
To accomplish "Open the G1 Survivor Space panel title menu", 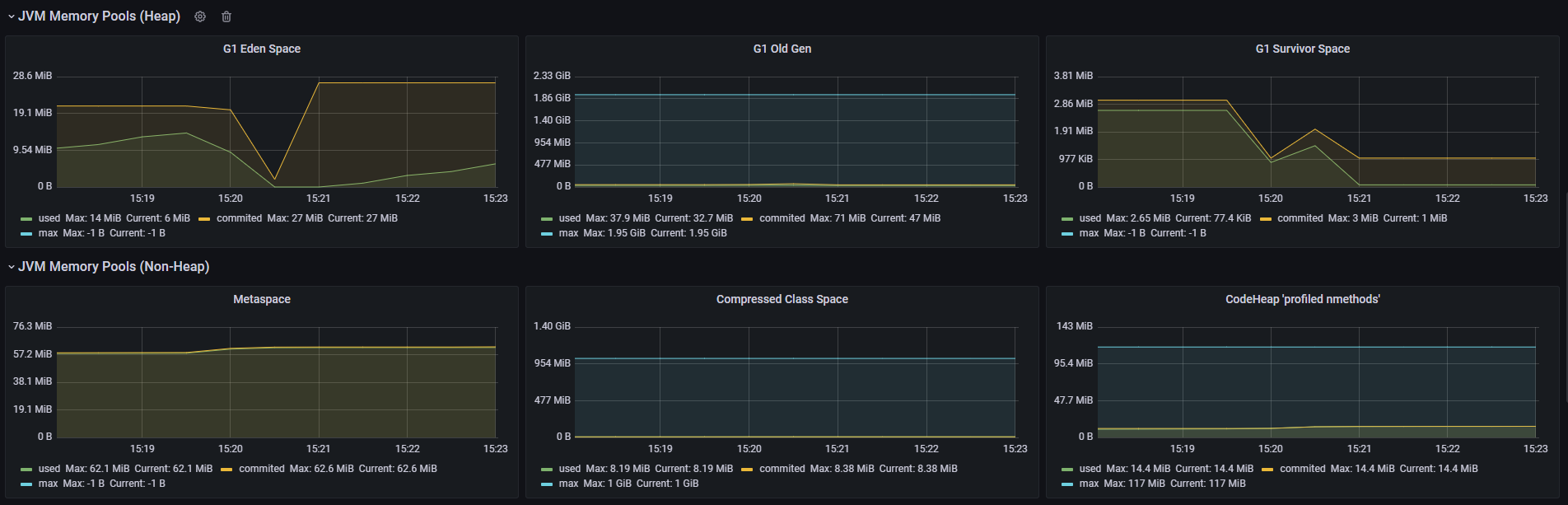I will (1303, 49).
